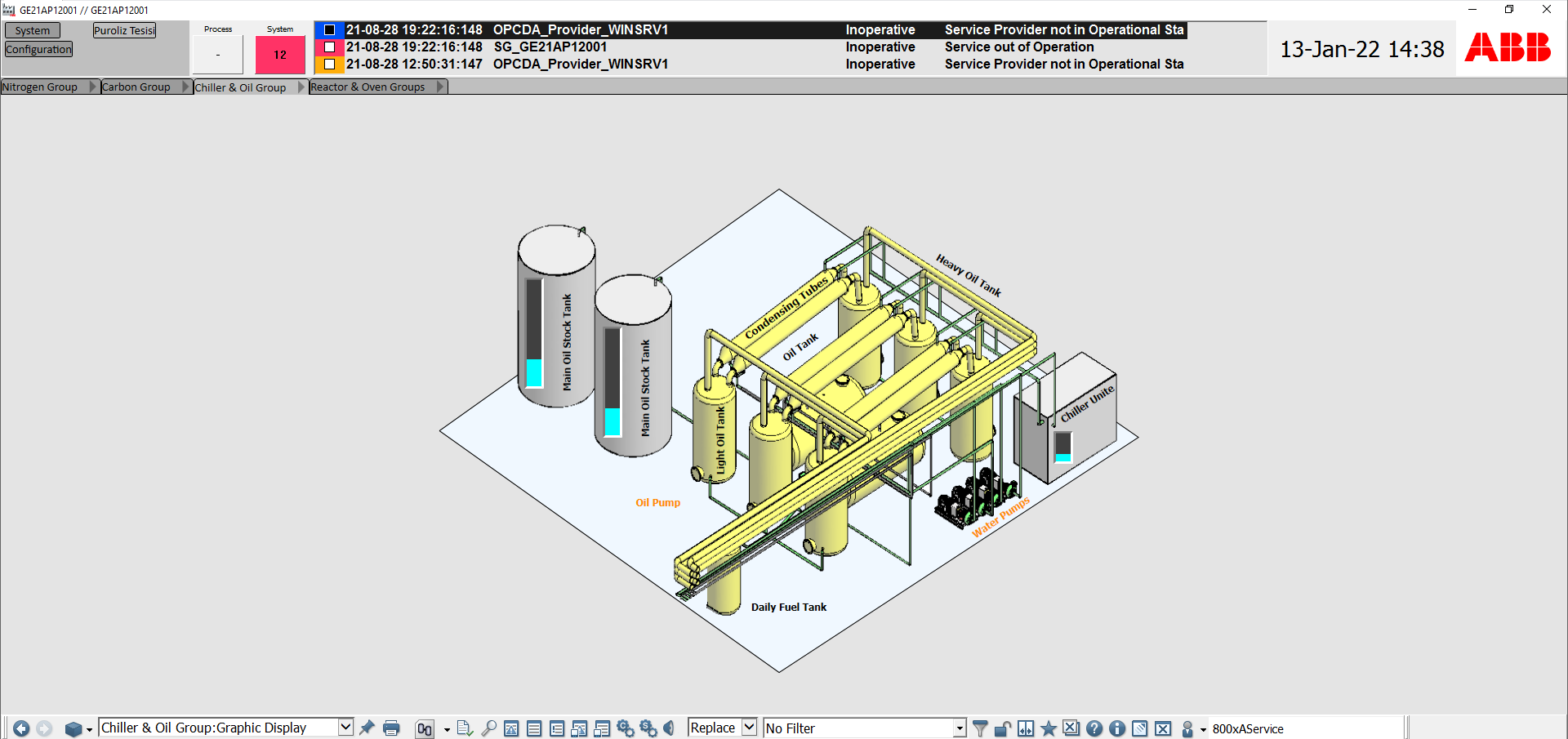Click the back navigation arrow icon

(21, 728)
